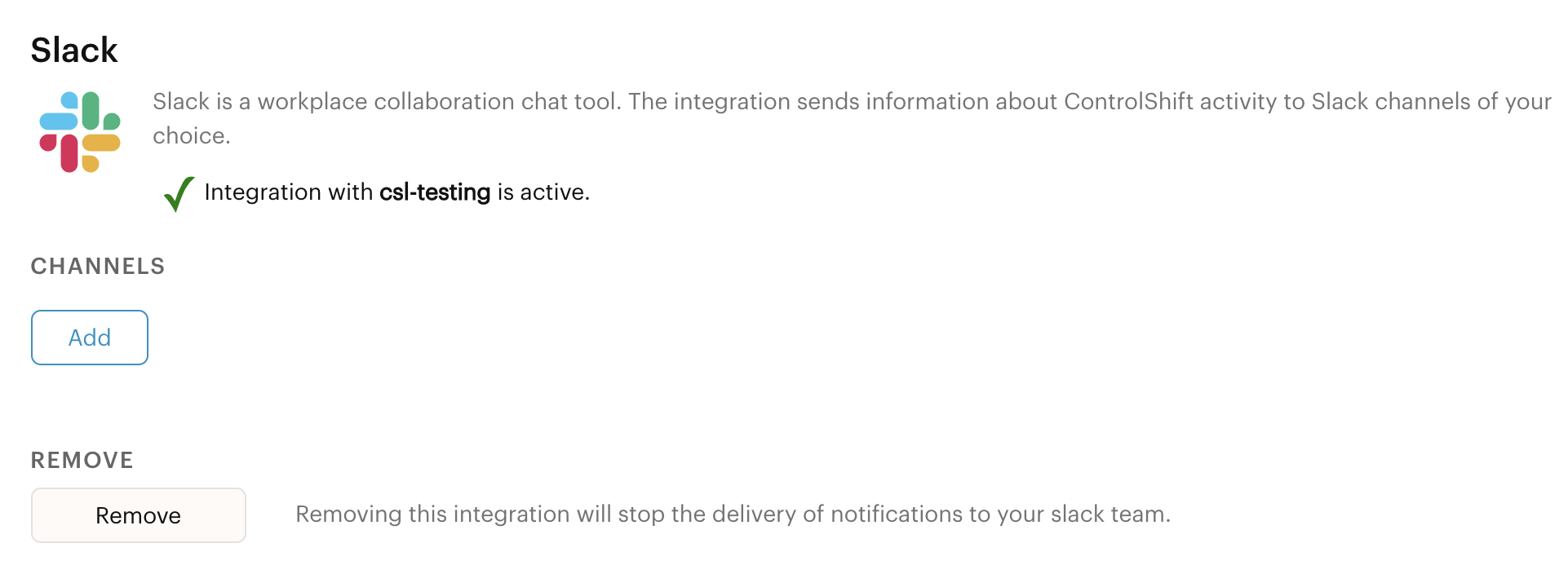Click the Slack logo icon
This screenshot has height=574, width=1568.
pos(80,132)
